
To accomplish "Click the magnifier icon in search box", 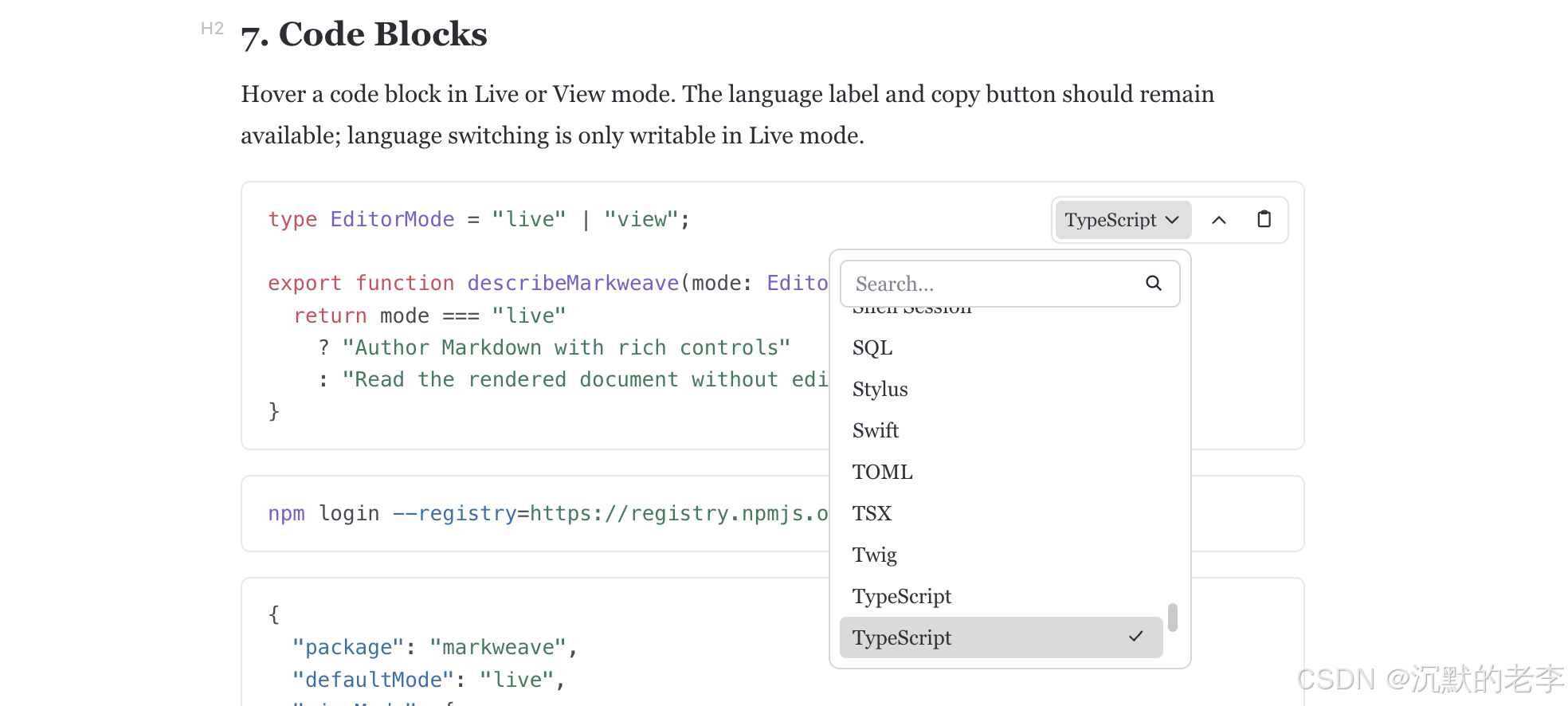I will pyautogui.click(x=1153, y=283).
